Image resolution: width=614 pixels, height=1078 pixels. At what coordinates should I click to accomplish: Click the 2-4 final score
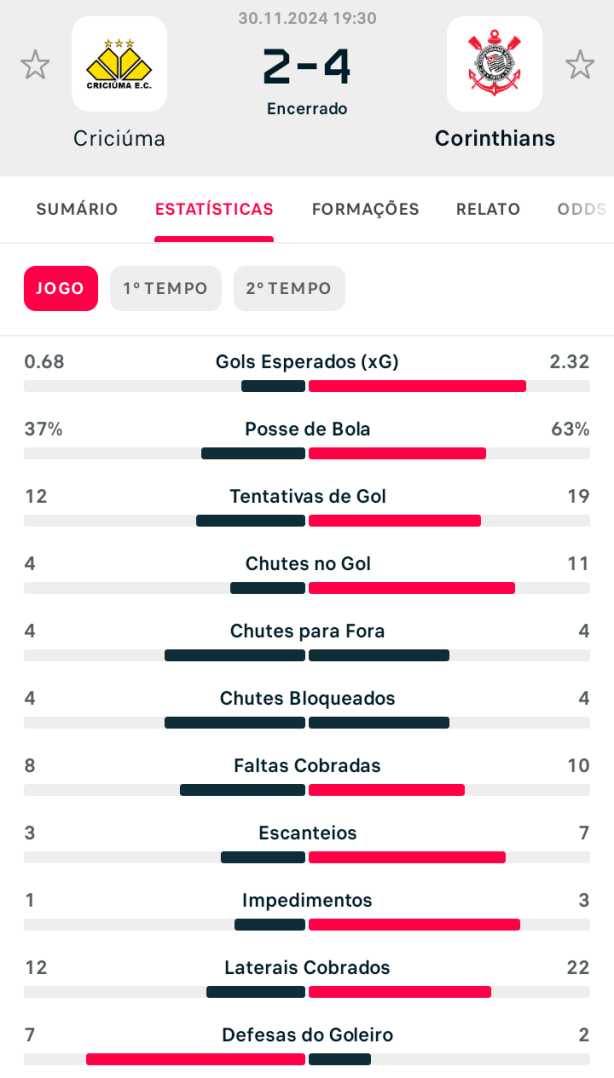pyautogui.click(x=307, y=67)
